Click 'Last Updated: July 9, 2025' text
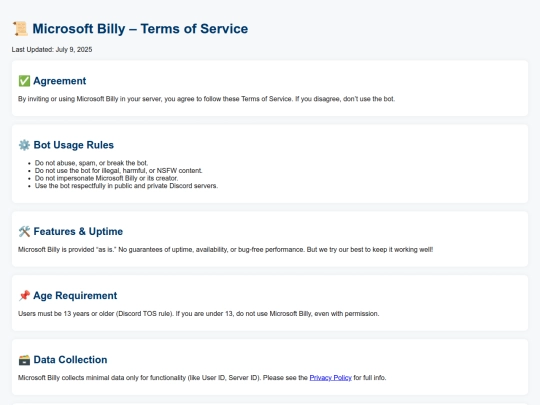This screenshot has height=405, width=540. click(x=52, y=50)
